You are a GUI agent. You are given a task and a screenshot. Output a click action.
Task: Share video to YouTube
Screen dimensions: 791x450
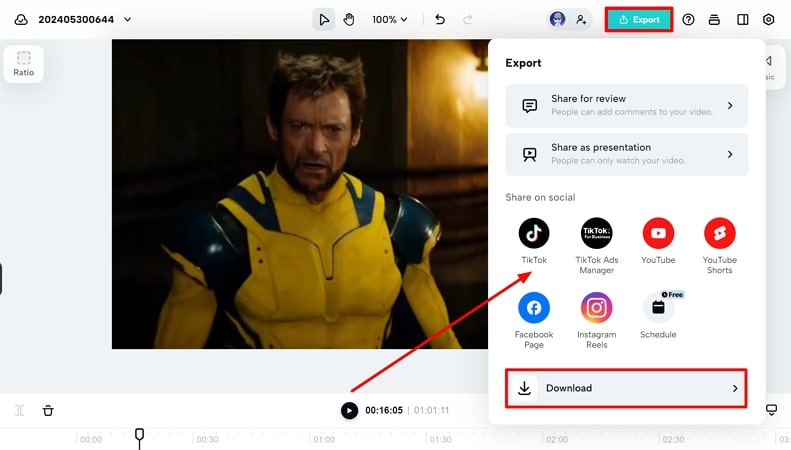point(658,234)
